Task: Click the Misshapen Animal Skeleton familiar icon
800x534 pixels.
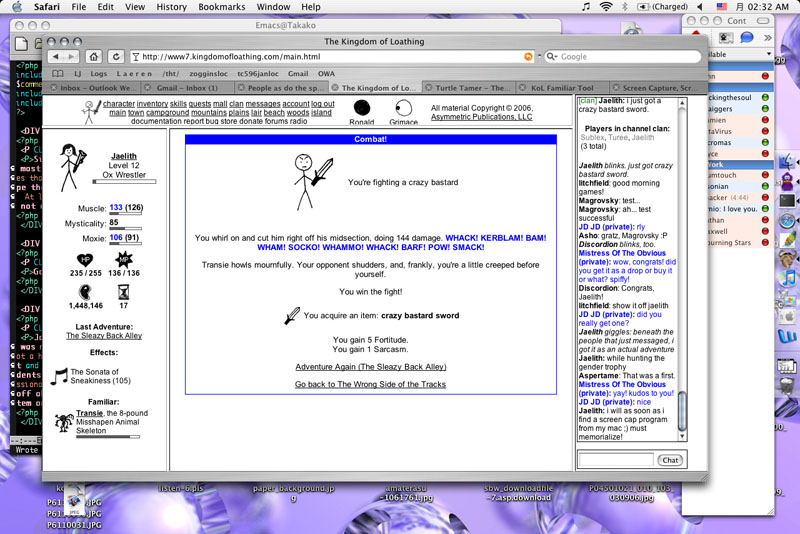Action: tap(64, 422)
